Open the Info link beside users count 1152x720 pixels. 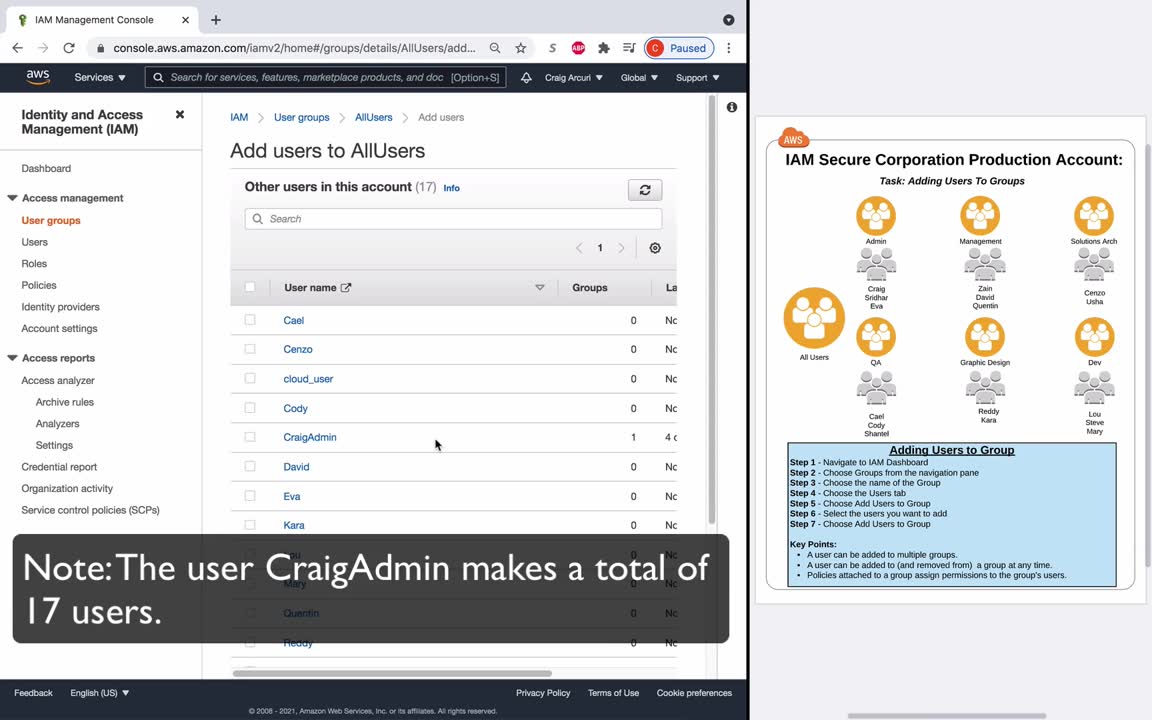tap(451, 188)
